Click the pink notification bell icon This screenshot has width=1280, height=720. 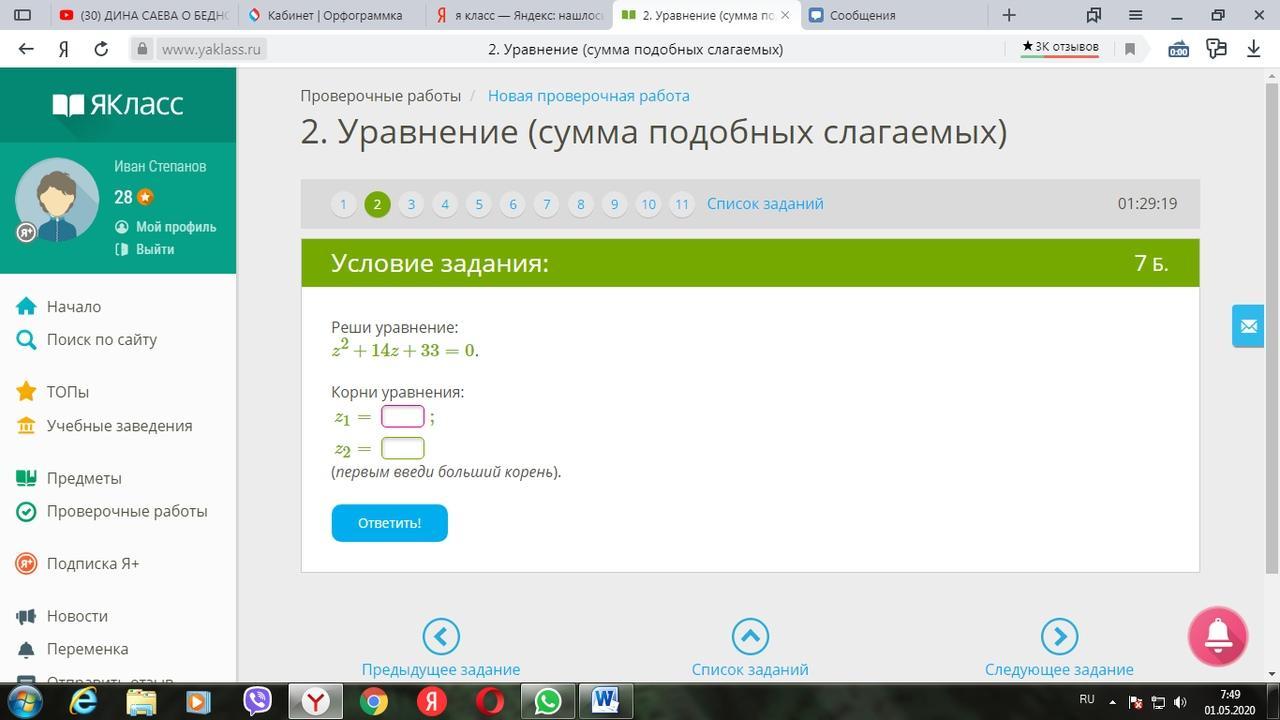pyautogui.click(x=1217, y=636)
